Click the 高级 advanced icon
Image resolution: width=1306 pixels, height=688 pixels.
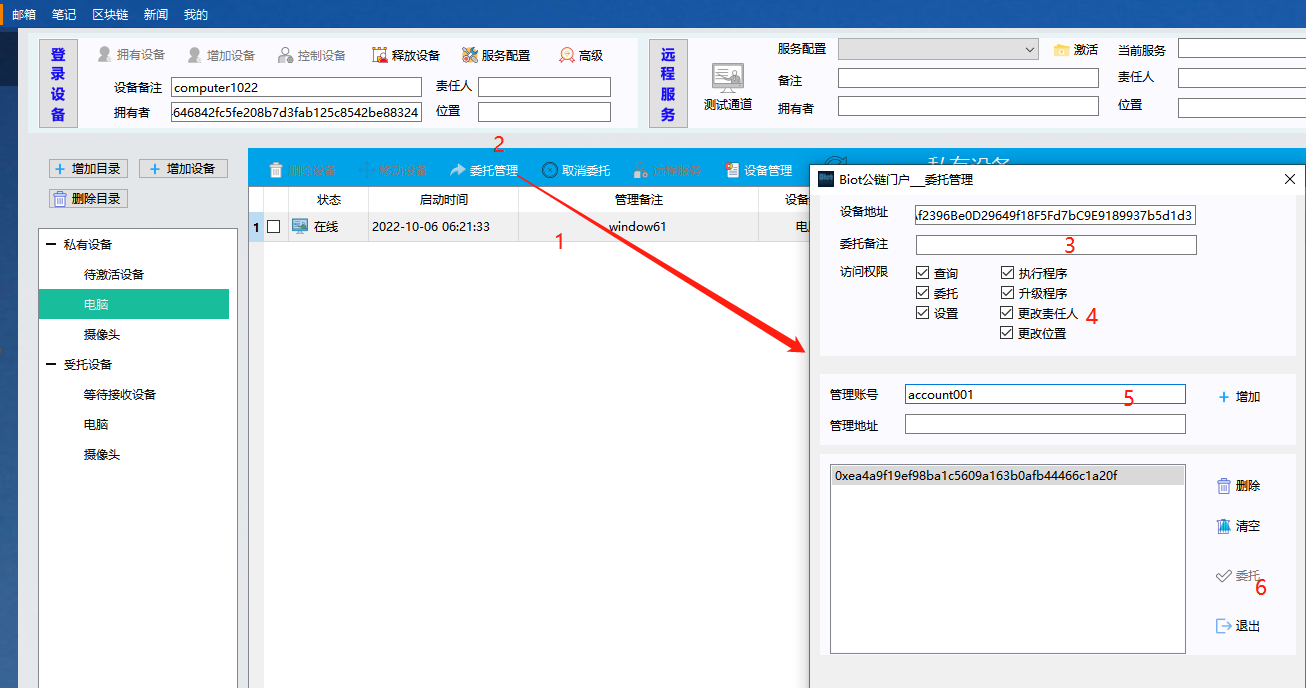pyautogui.click(x=567, y=56)
